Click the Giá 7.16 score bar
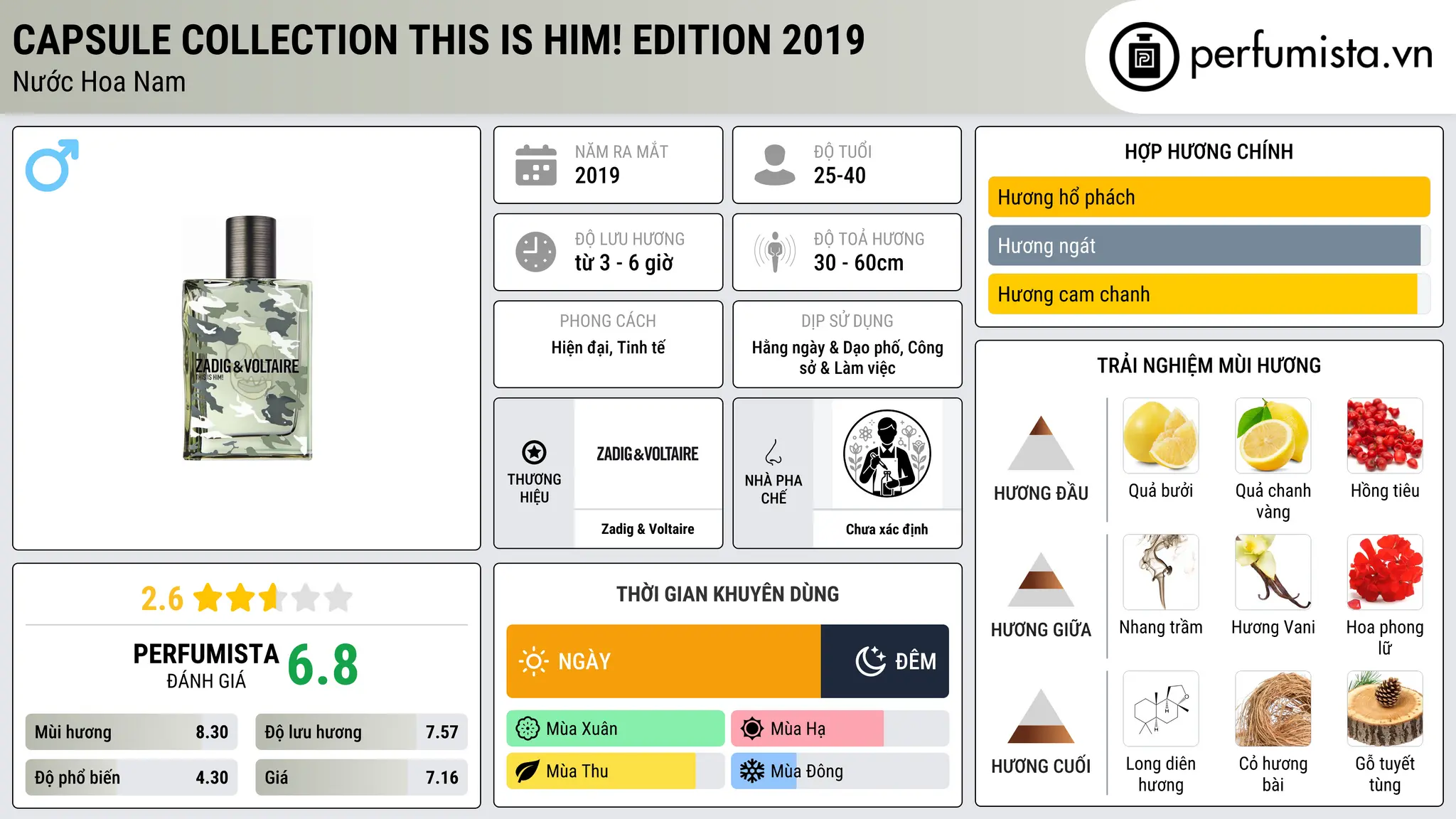 (x=361, y=777)
